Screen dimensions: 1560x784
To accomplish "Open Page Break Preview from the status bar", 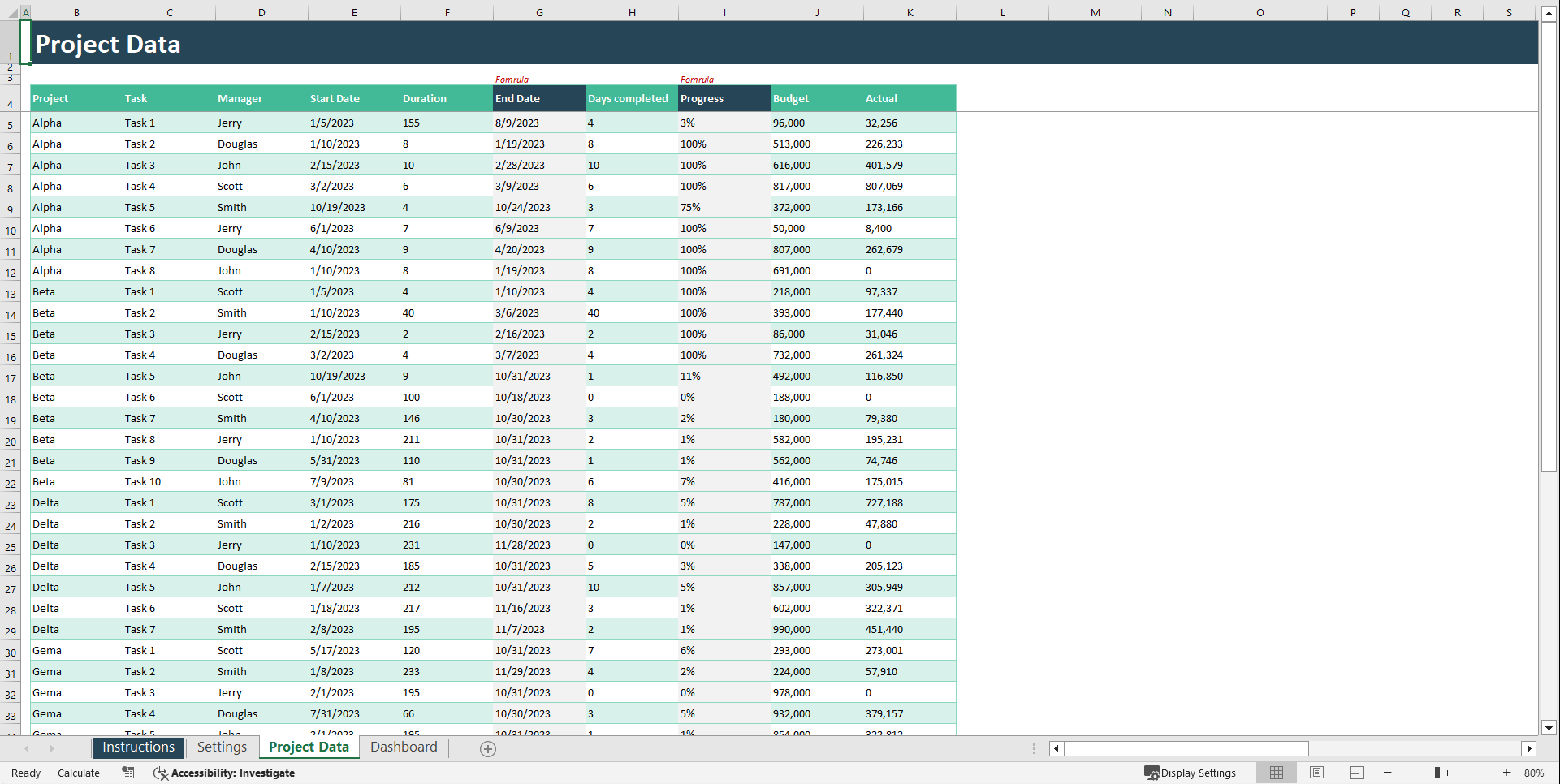I will point(1358,773).
